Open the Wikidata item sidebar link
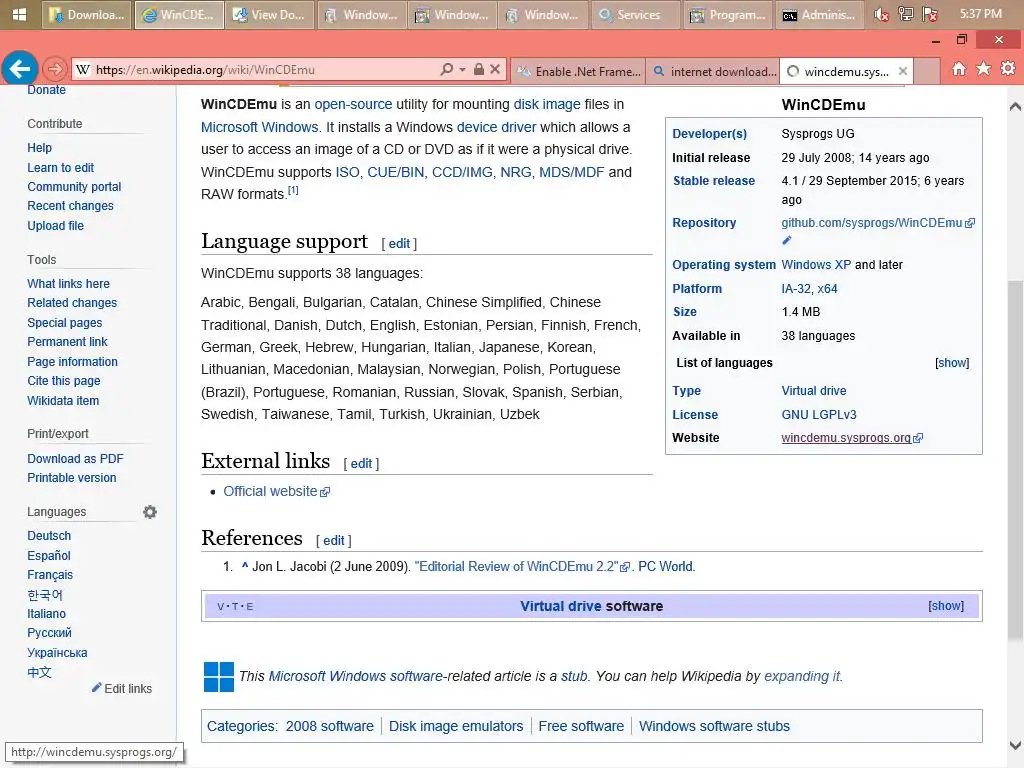The width and height of the screenshot is (1024, 768). pyautogui.click(x=63, y=400)
